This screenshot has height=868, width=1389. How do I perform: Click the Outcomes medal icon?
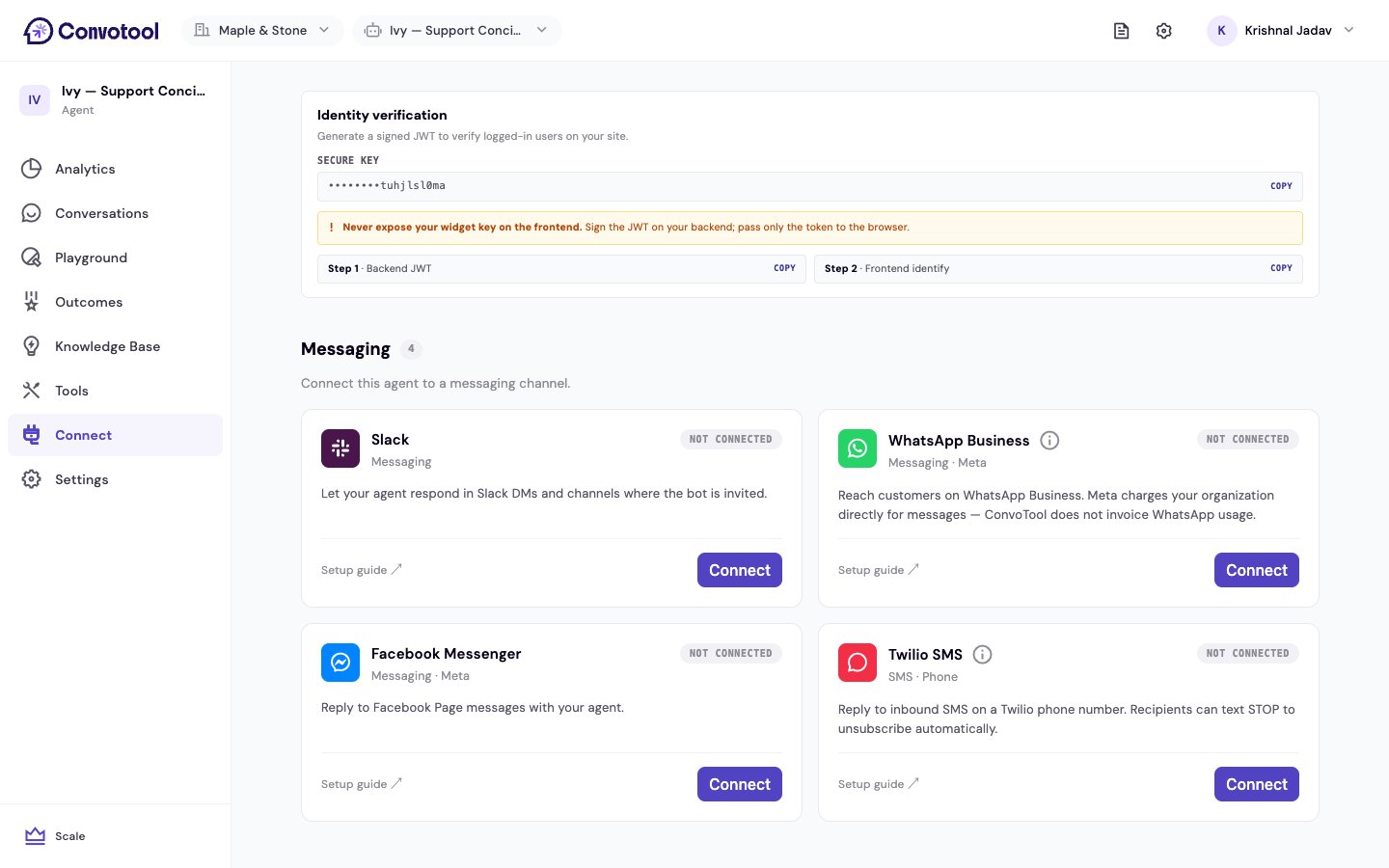pyautogui.click(x=32, y=302)
